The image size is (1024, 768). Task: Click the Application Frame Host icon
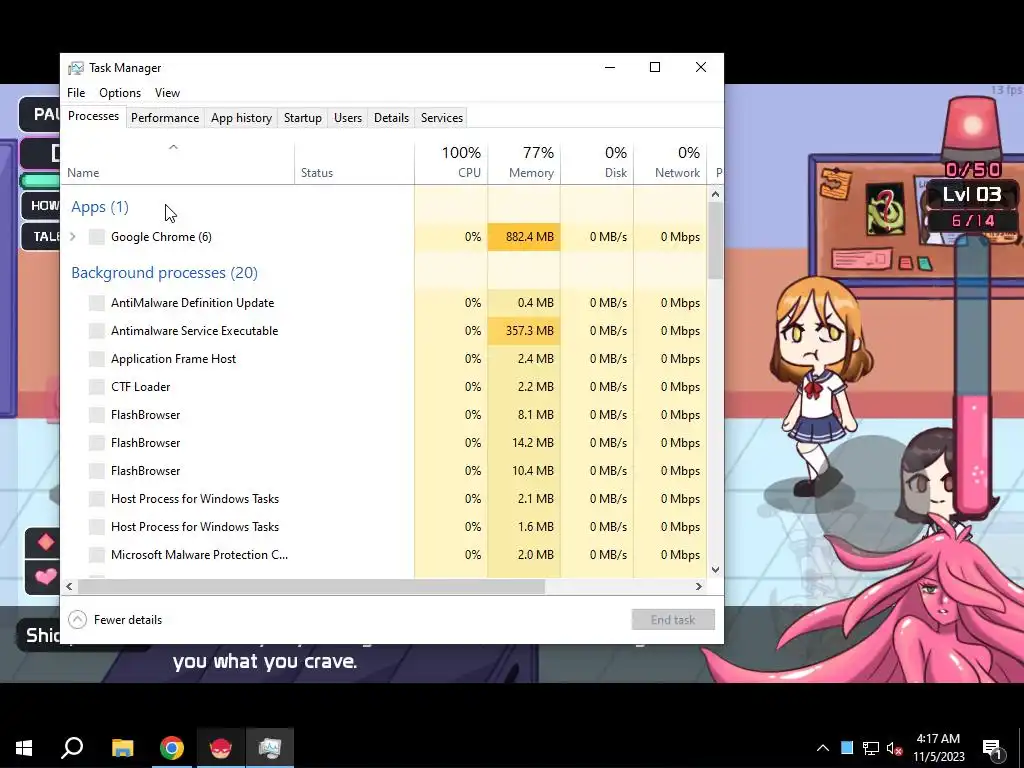[97, 359]
